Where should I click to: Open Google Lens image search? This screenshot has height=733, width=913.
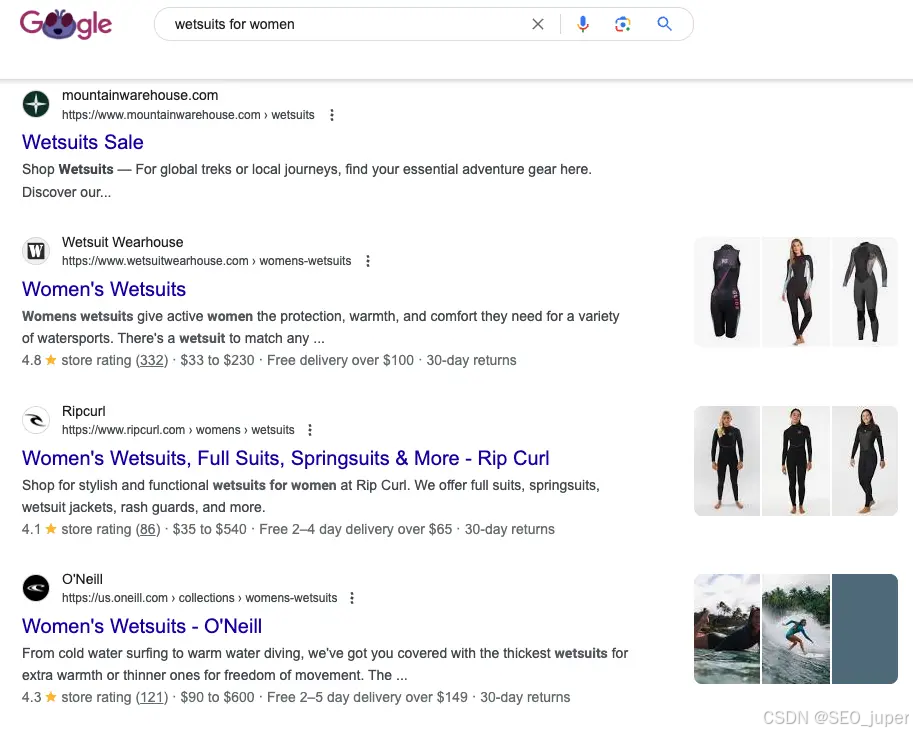(622, 24)
